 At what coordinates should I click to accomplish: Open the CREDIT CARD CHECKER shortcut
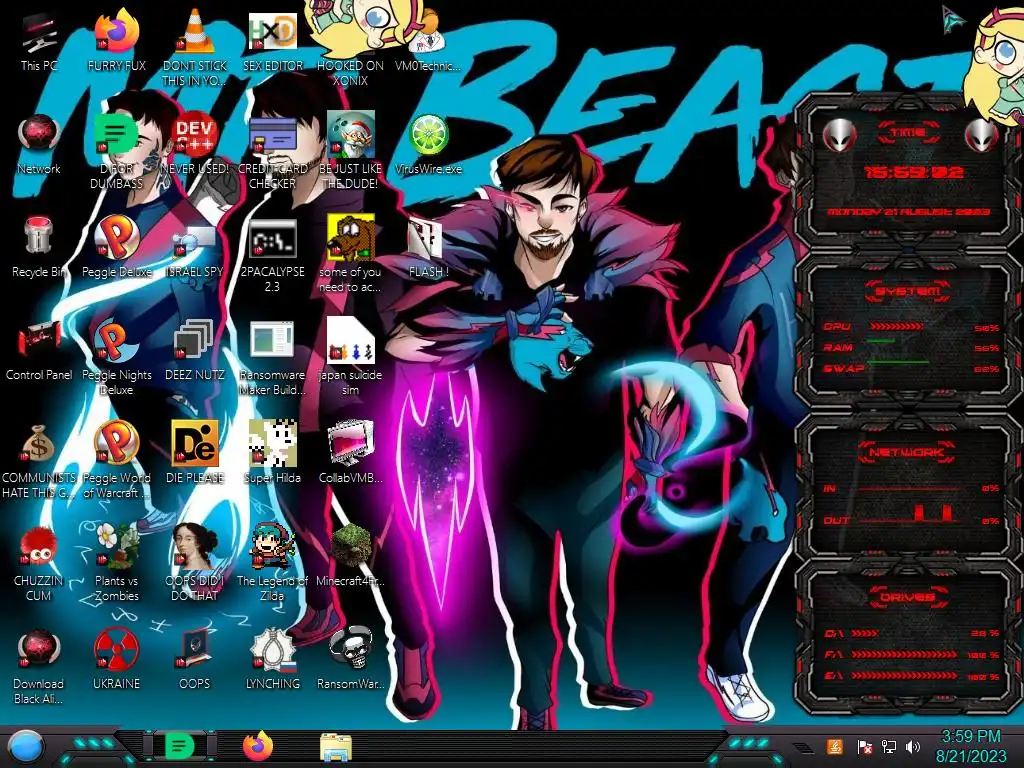(x=272, y=152)
